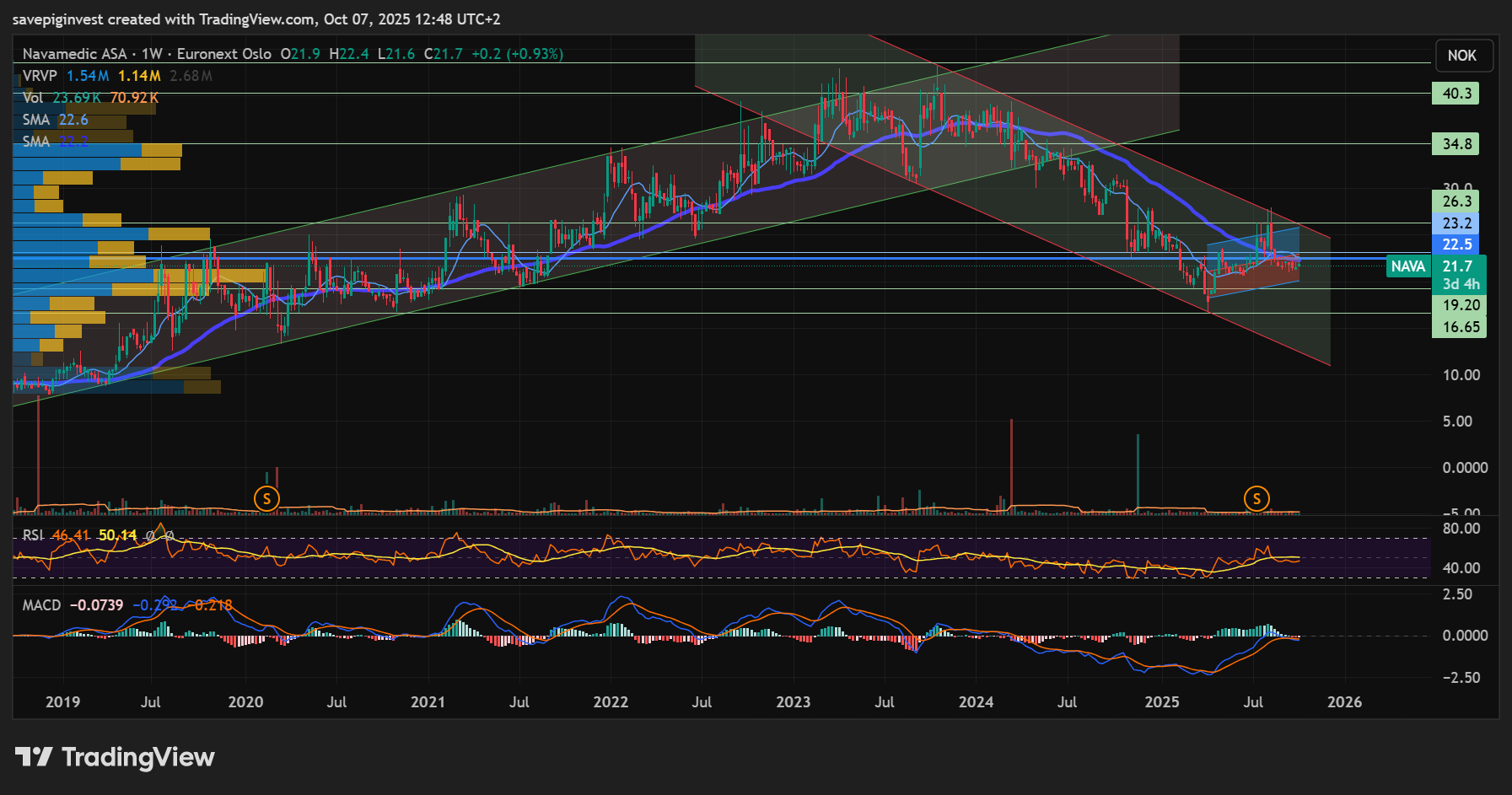Click the 2026 label on time axis

(x=1344, y=702)
